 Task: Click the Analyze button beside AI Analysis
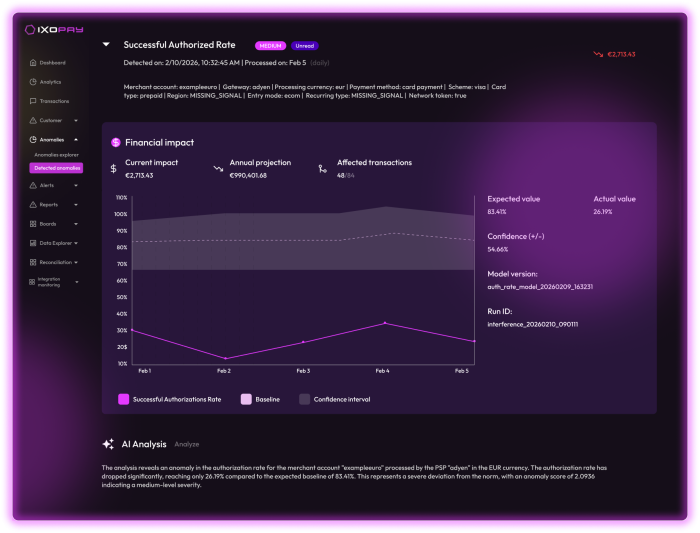coord(187,444)
